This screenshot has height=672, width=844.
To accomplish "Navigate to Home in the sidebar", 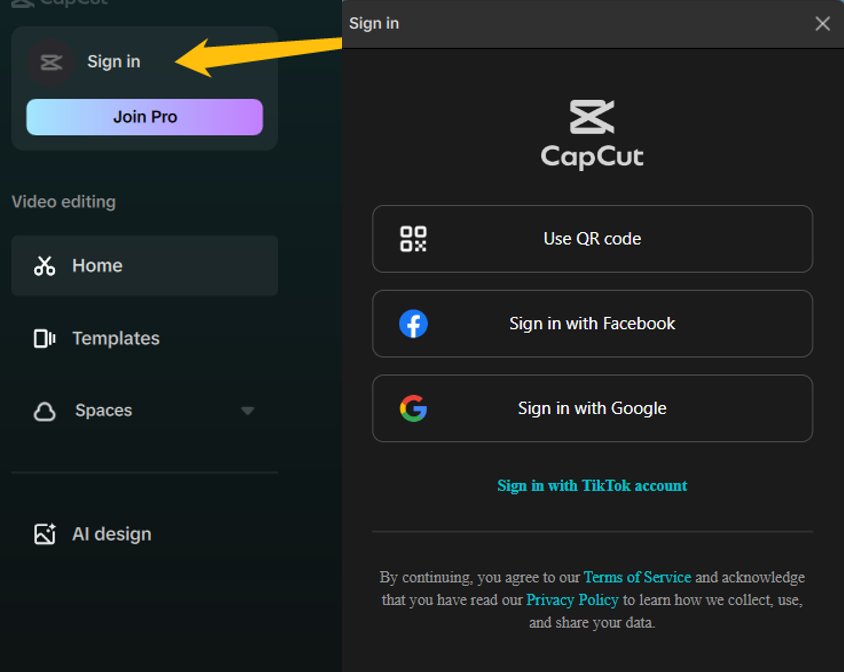I will pos(96,265).
